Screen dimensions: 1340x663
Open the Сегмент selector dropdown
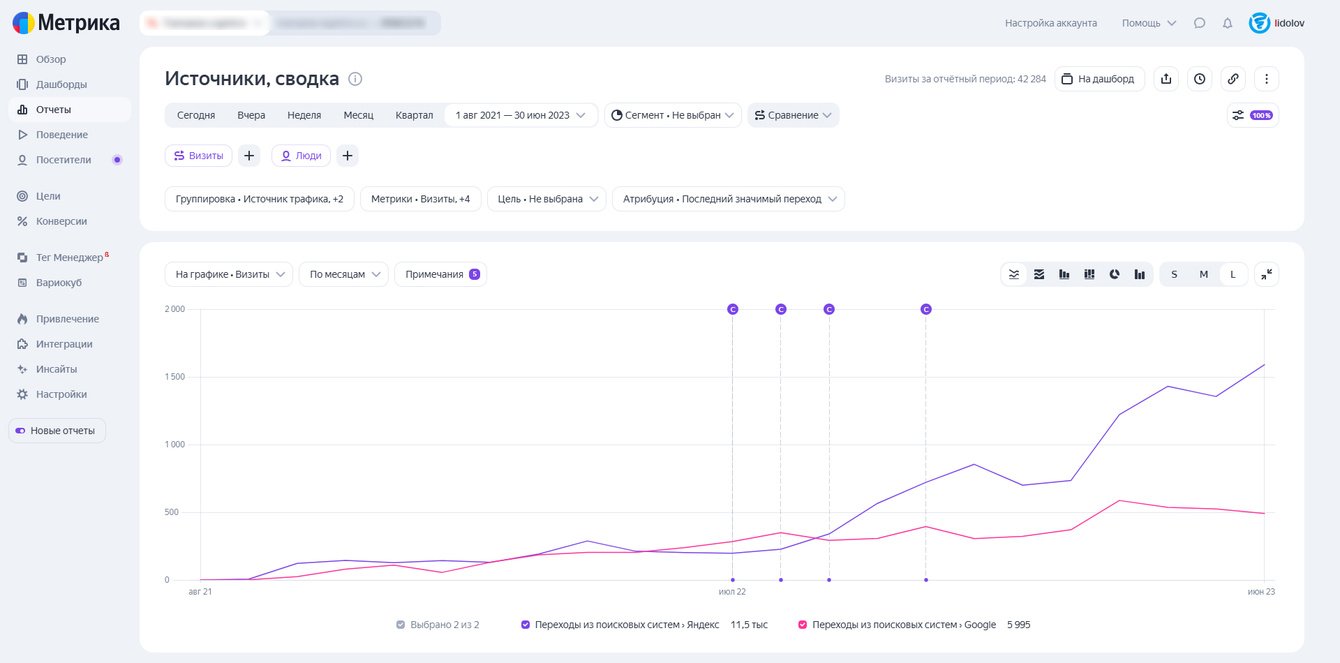tap(672, 115)
